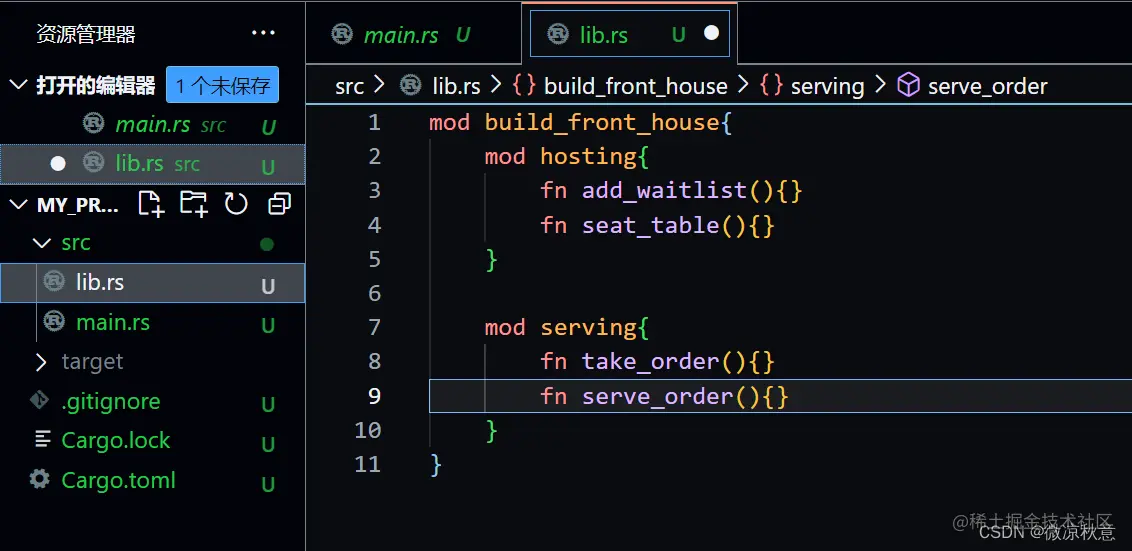The width and height of the screenshot is (1132, 551).
Task: Click add_waitlist function name in code
Action: coord(664,191)
